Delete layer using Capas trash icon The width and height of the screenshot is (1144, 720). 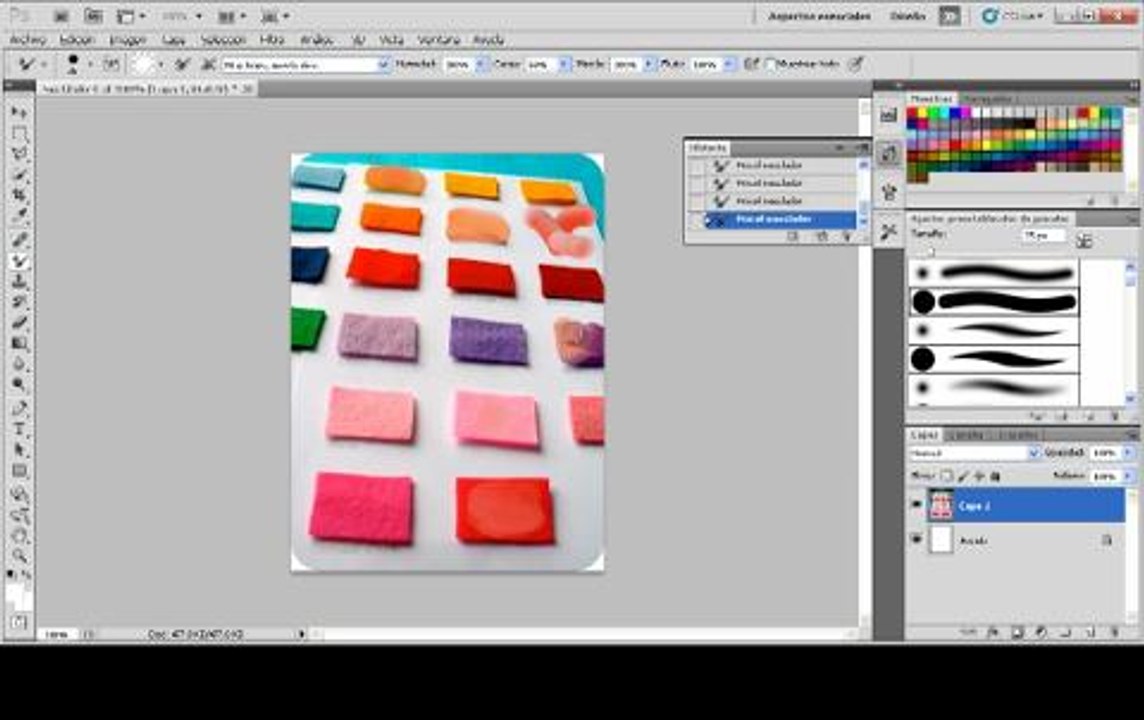[x=1115, y=632]
